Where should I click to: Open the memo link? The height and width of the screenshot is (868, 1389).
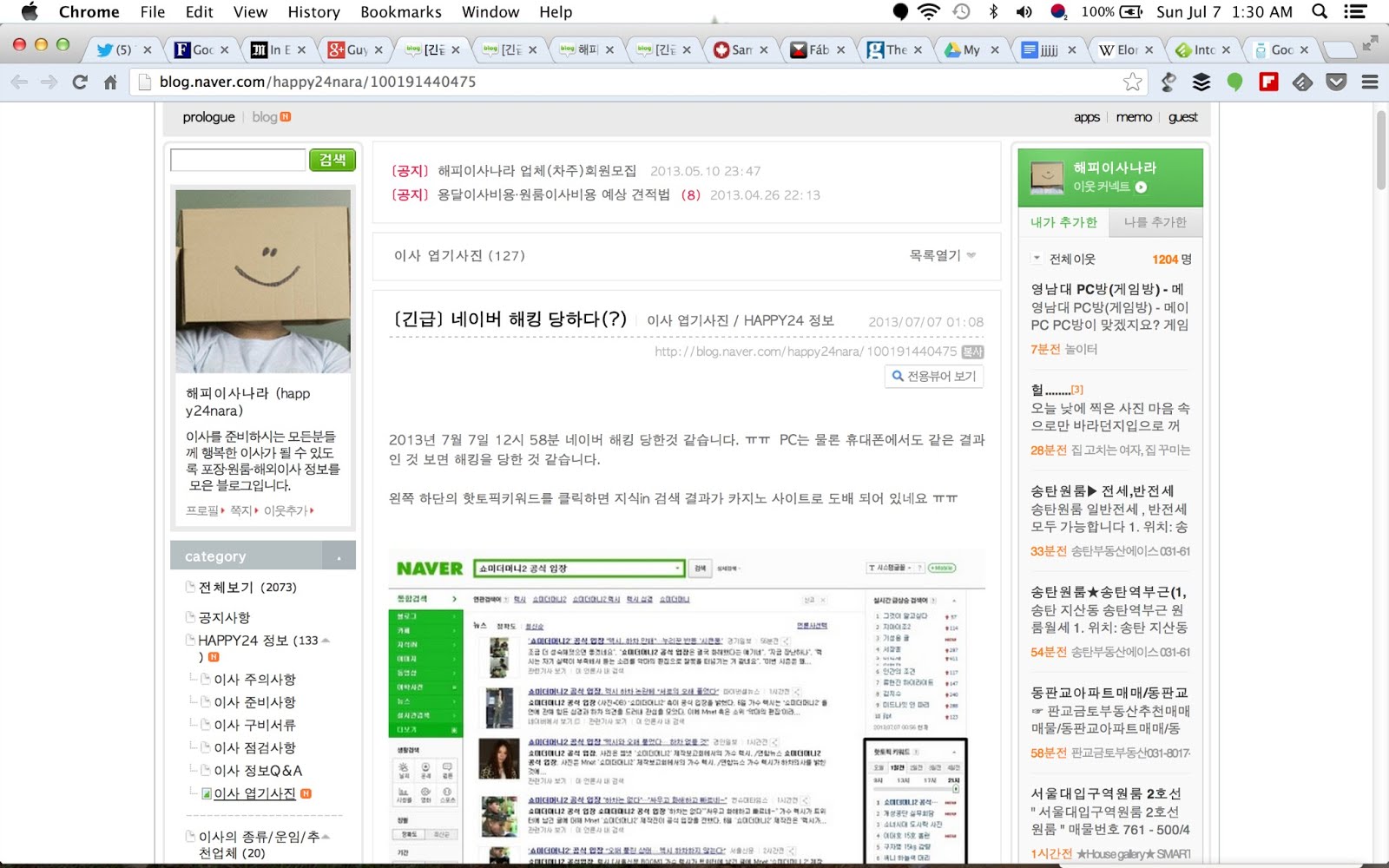point(1134,117)
